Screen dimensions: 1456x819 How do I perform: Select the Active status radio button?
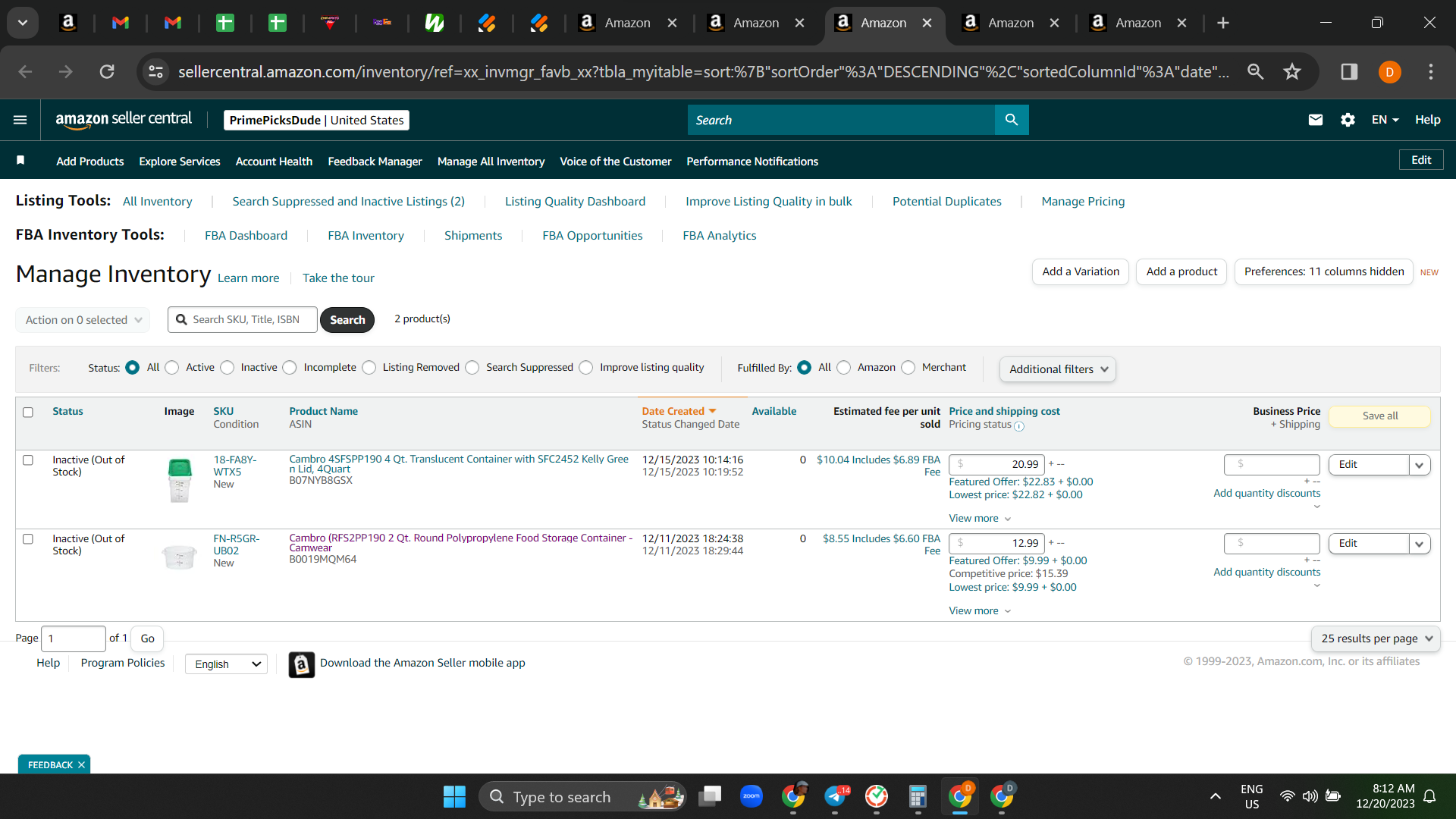point(172,368)
